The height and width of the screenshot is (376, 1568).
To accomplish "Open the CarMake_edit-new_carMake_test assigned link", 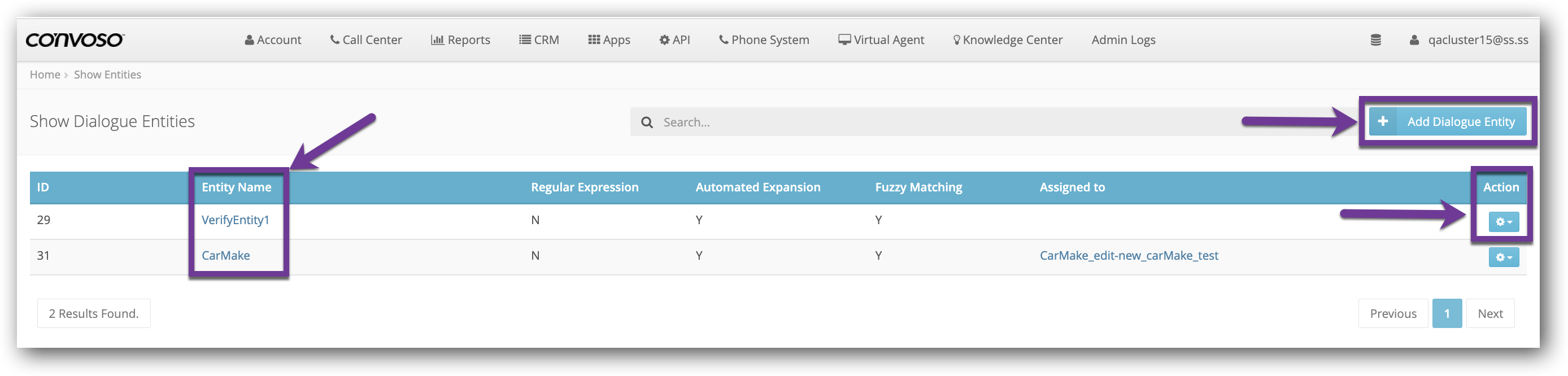I will (1129, 256).
